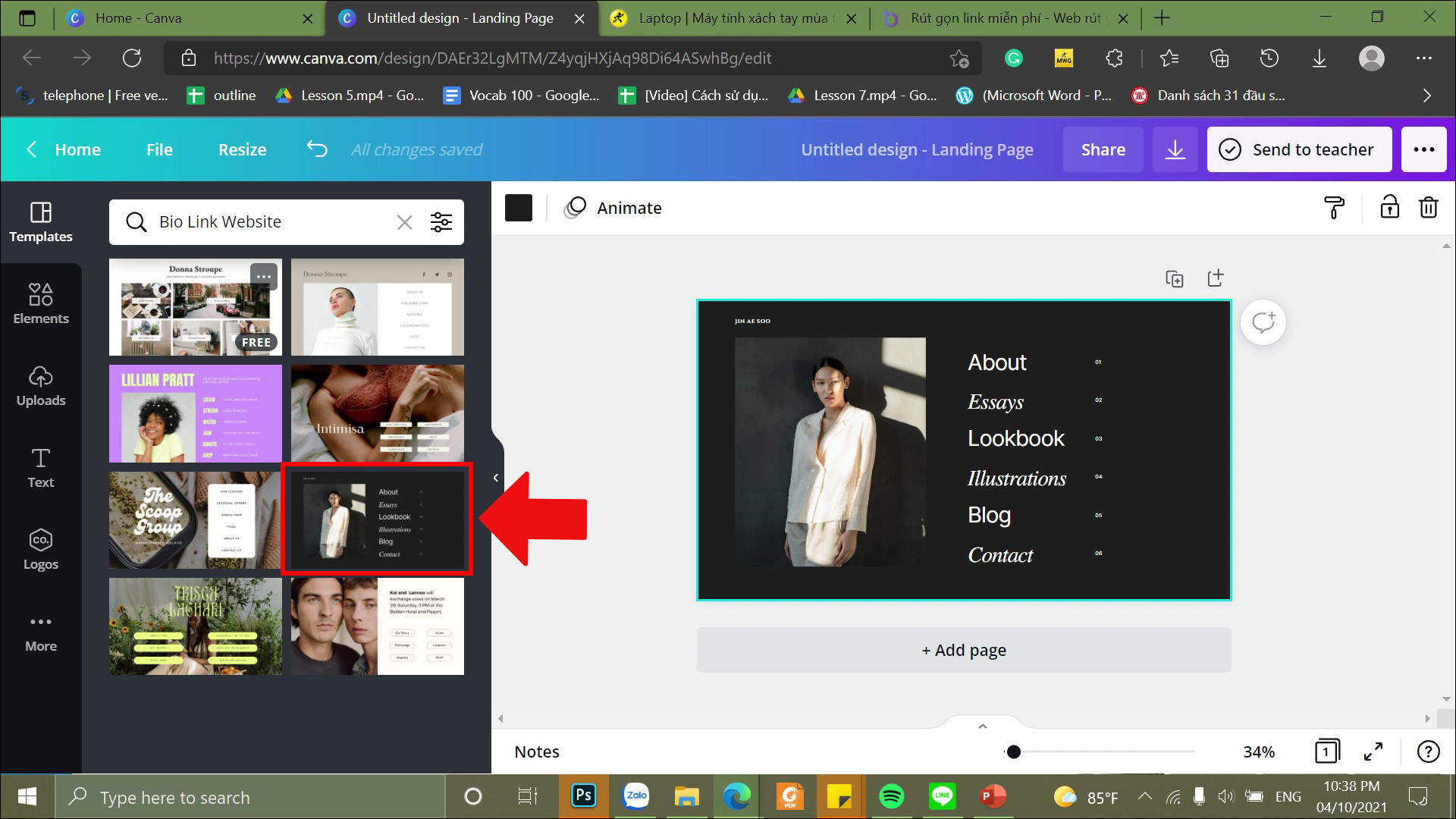
Task: Open search filter options
Action: (x=441, y=222)
